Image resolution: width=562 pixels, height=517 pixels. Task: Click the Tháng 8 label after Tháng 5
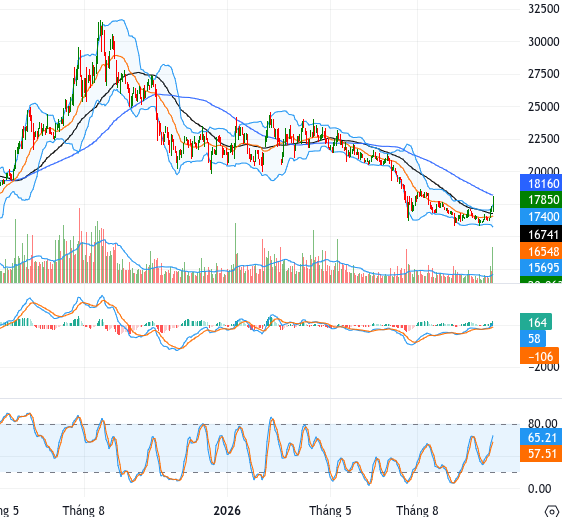[x=417, y=510]
